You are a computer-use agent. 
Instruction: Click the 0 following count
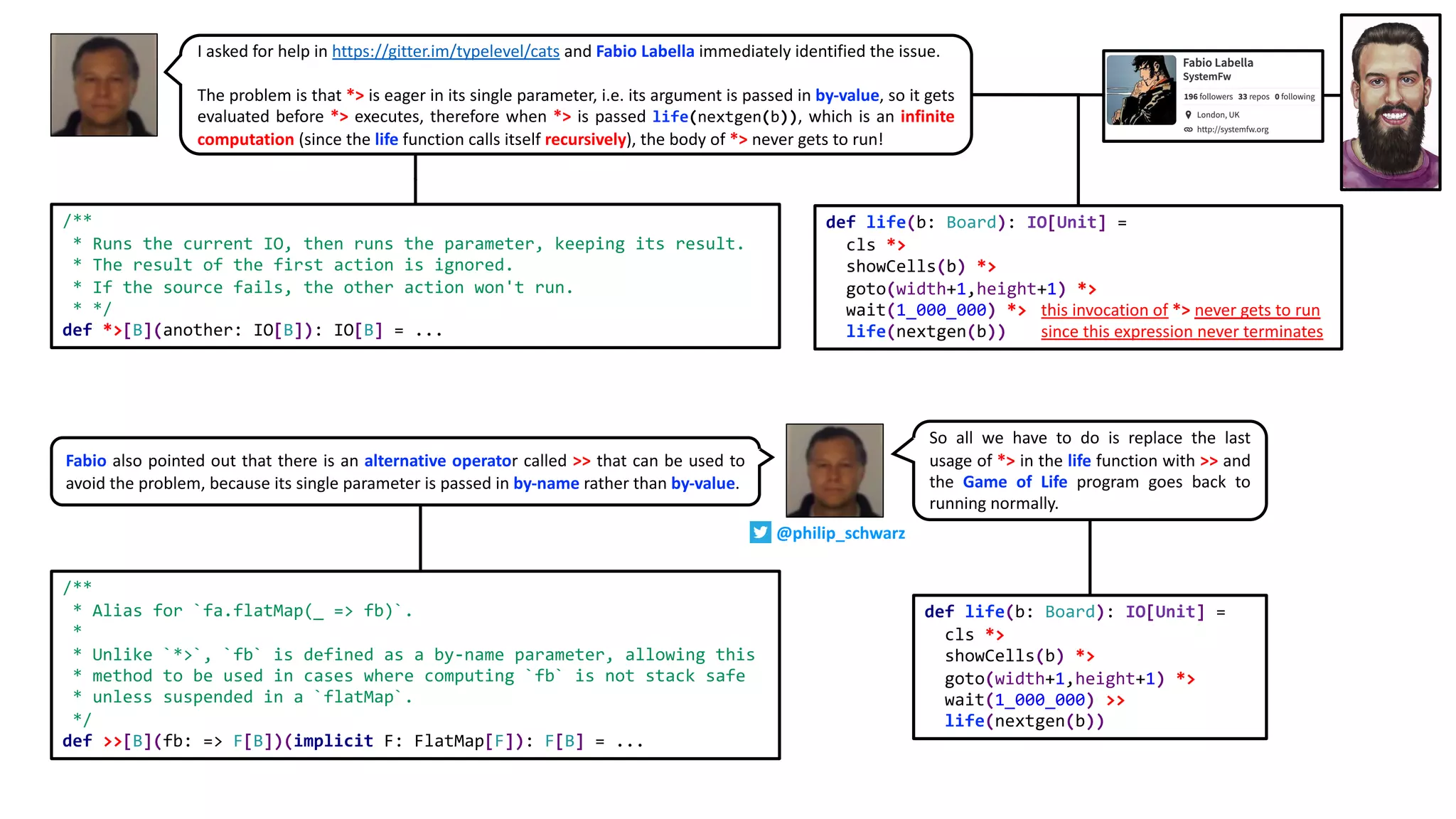(1295, 97)
